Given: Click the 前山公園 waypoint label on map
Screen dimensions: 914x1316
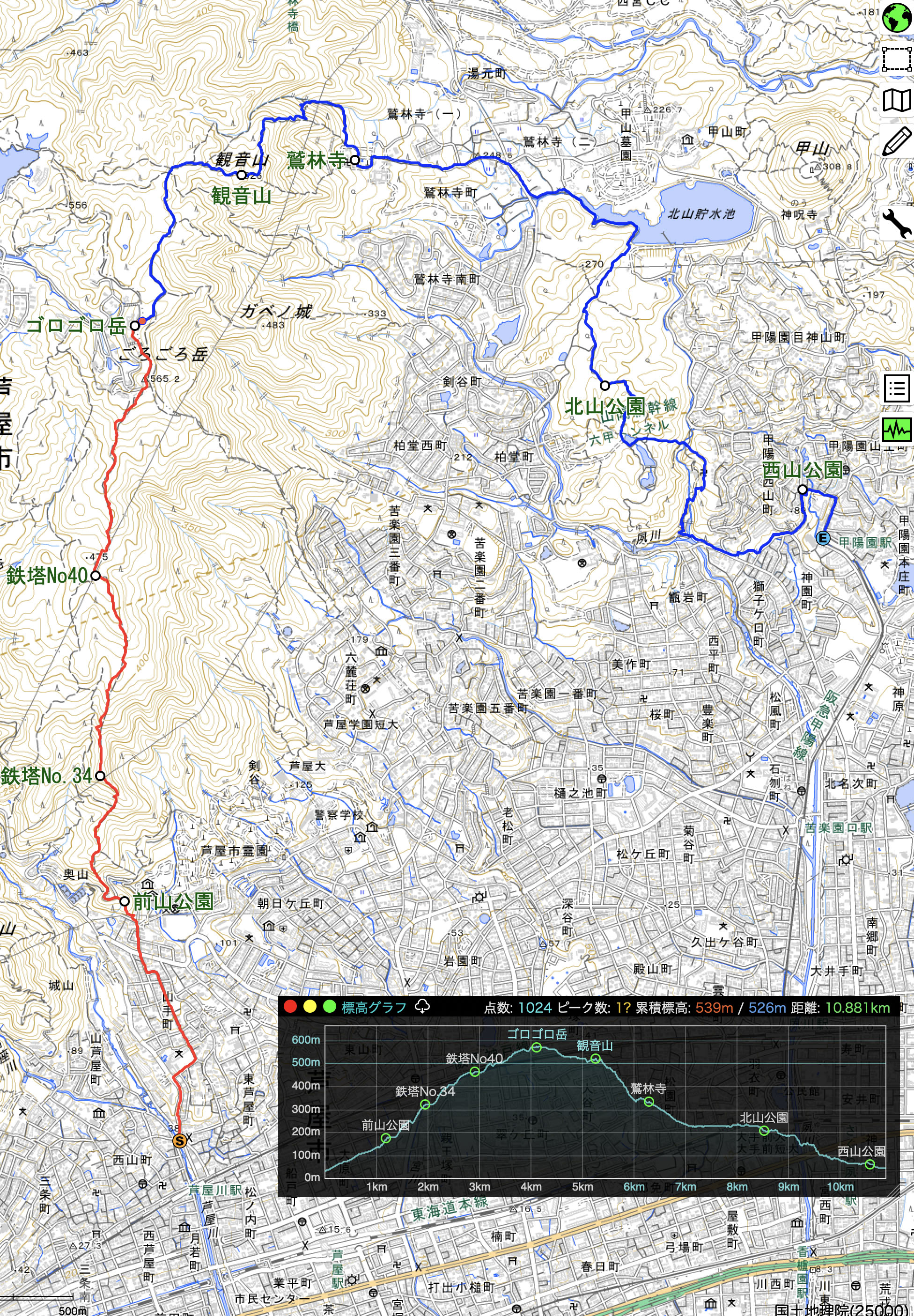Looking at the screenshot, I should click(x=172, y=902).
